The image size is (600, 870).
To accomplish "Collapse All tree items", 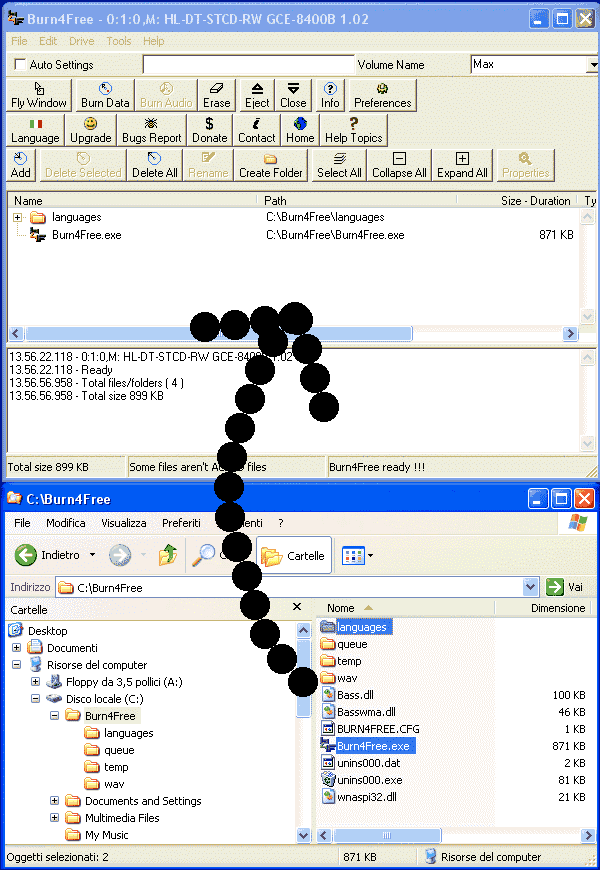I will click(x=399, y=165).
